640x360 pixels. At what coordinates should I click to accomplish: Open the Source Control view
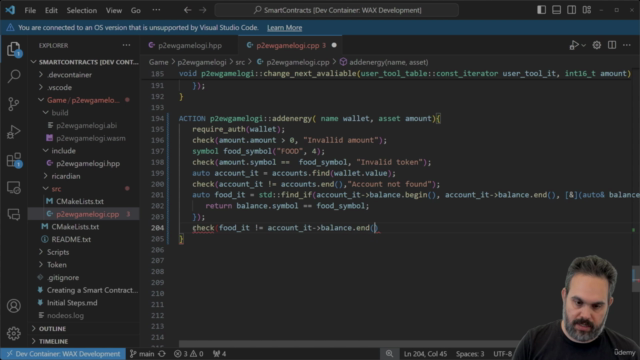(14, 104)
